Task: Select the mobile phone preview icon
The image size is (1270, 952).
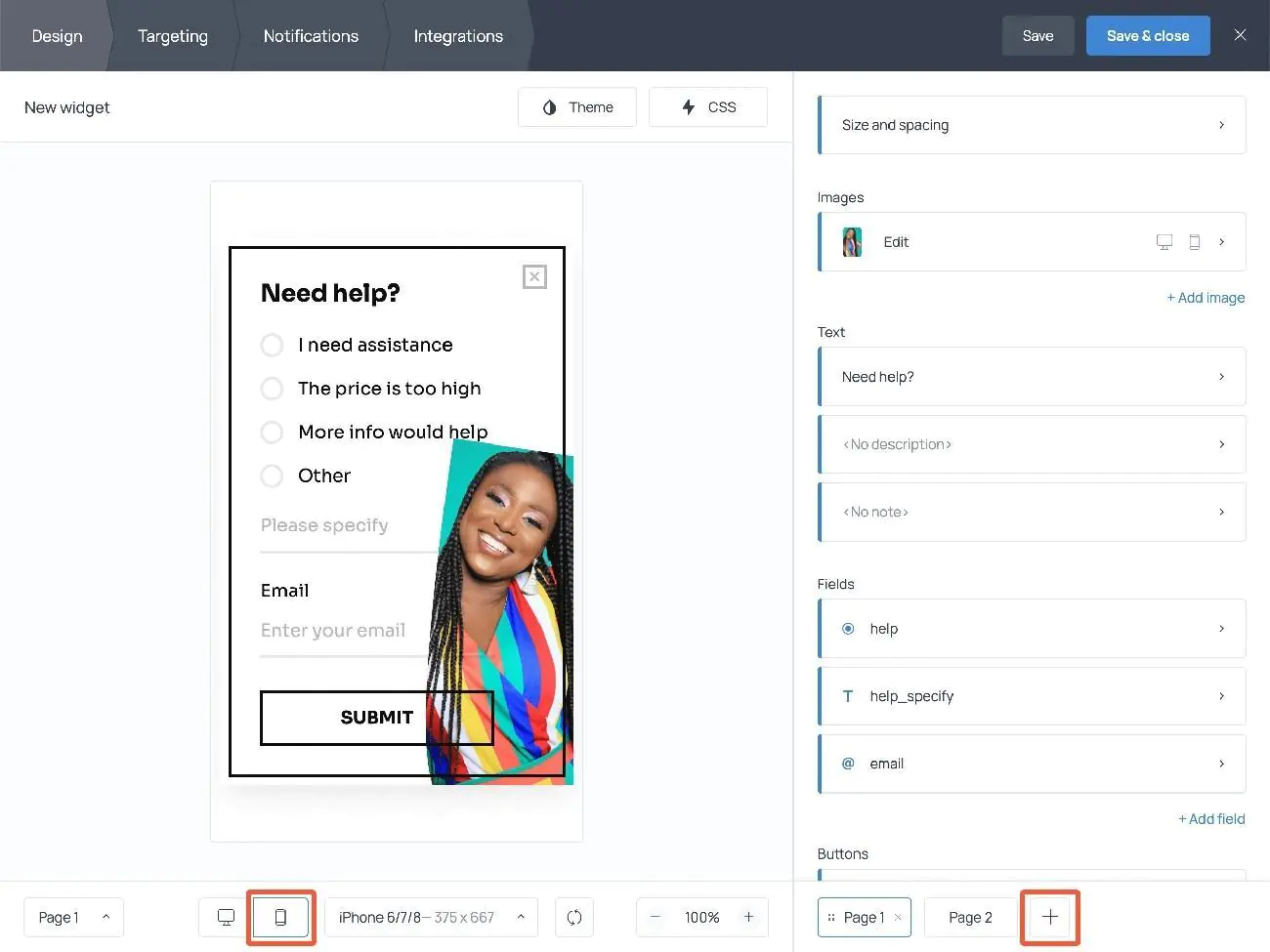Action: click(280, 917)
